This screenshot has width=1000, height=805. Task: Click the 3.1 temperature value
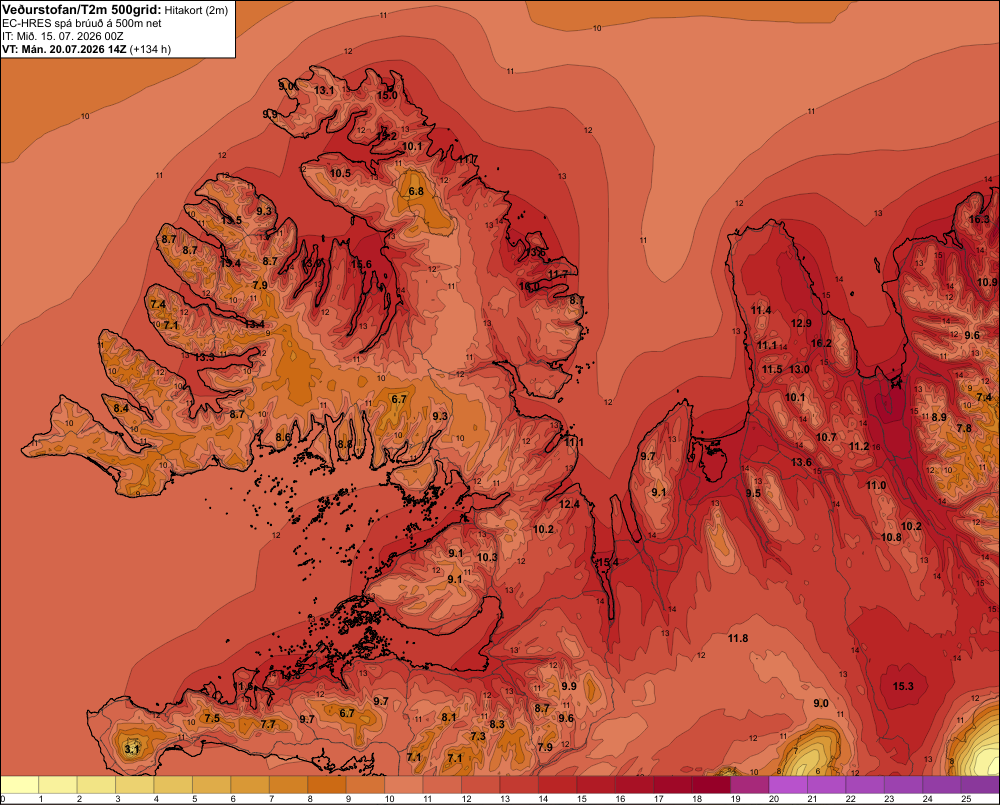131,749
